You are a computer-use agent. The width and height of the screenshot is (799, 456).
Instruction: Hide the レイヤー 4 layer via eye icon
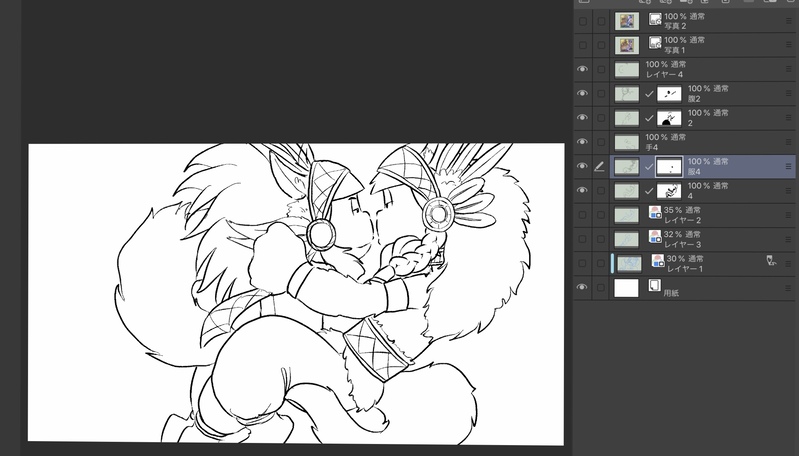tap(582, 69)
